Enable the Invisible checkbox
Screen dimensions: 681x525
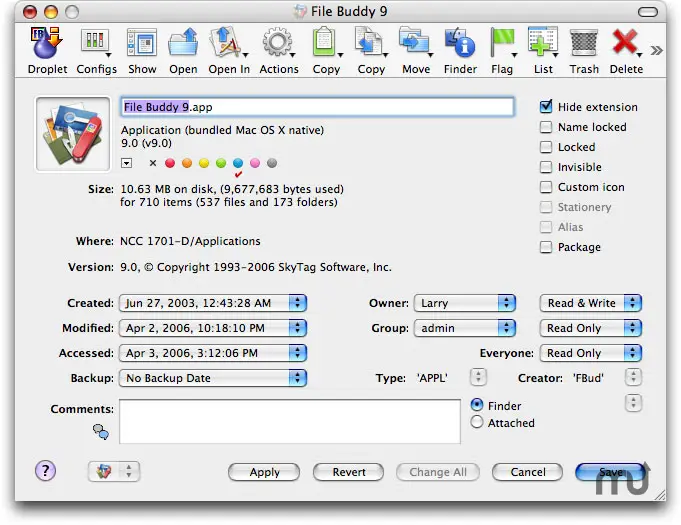click(x=546, y=167)
